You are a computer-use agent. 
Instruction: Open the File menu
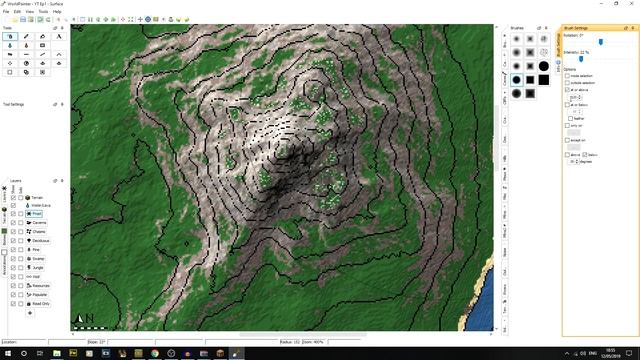click(6, 11)
